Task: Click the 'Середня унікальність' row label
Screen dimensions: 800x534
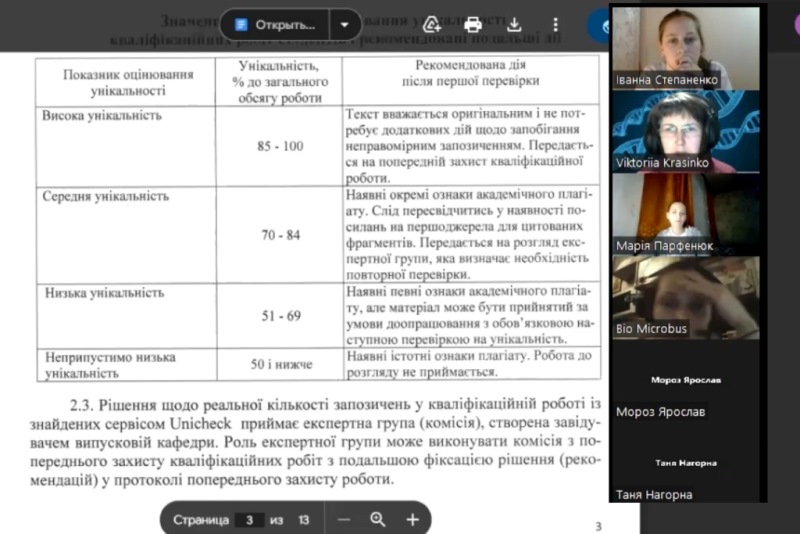Action: point(105,196)
